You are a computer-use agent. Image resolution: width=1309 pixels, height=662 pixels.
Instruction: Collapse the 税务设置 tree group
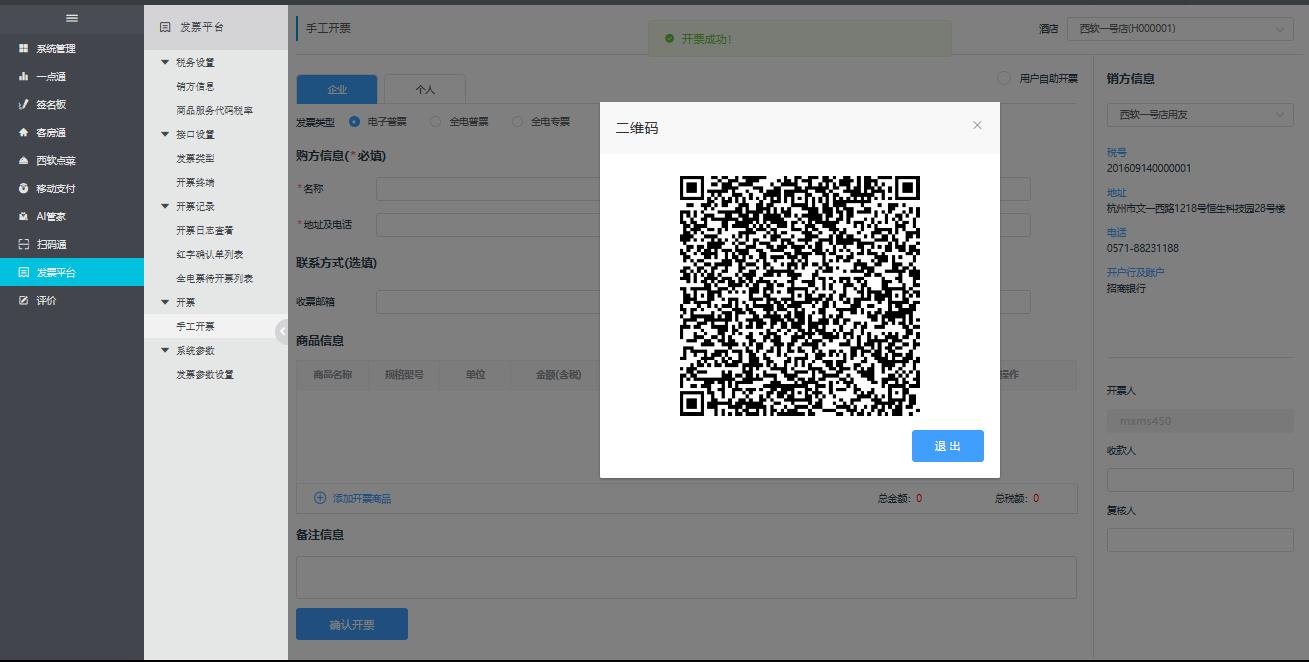(165, 62)
